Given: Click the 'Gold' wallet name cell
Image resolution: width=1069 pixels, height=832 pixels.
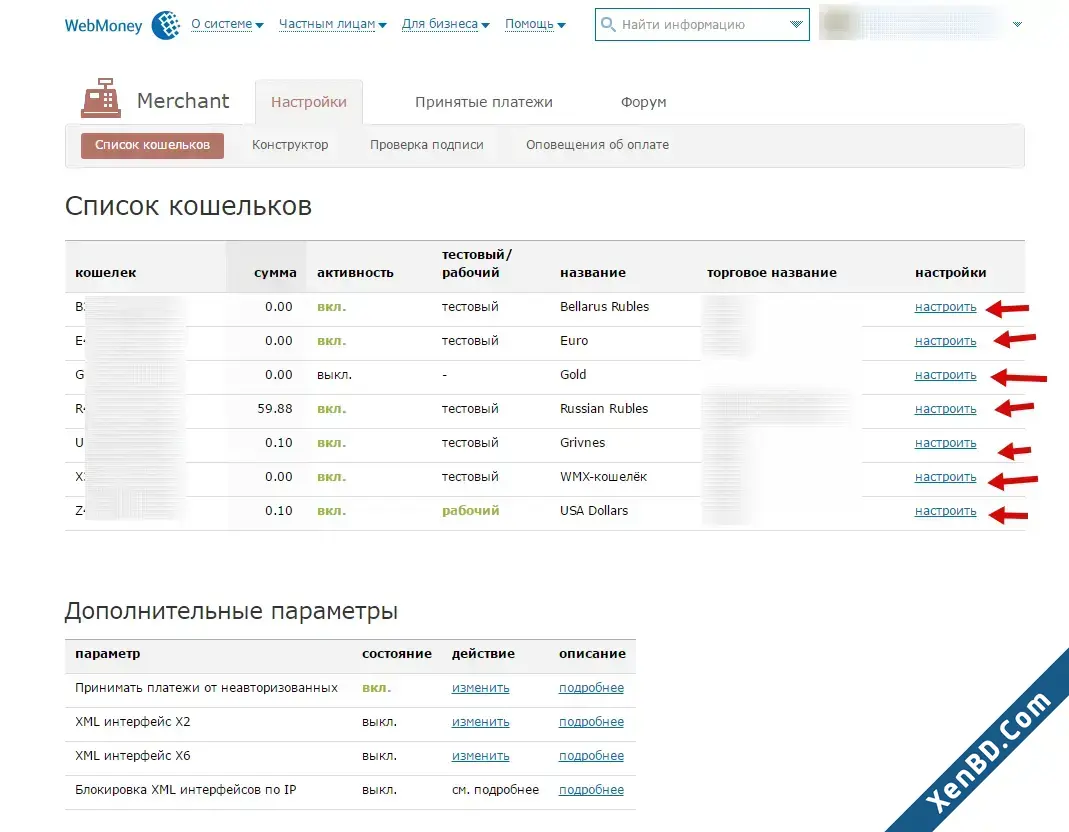Looking at the screenshot, I should pos(573,375).
